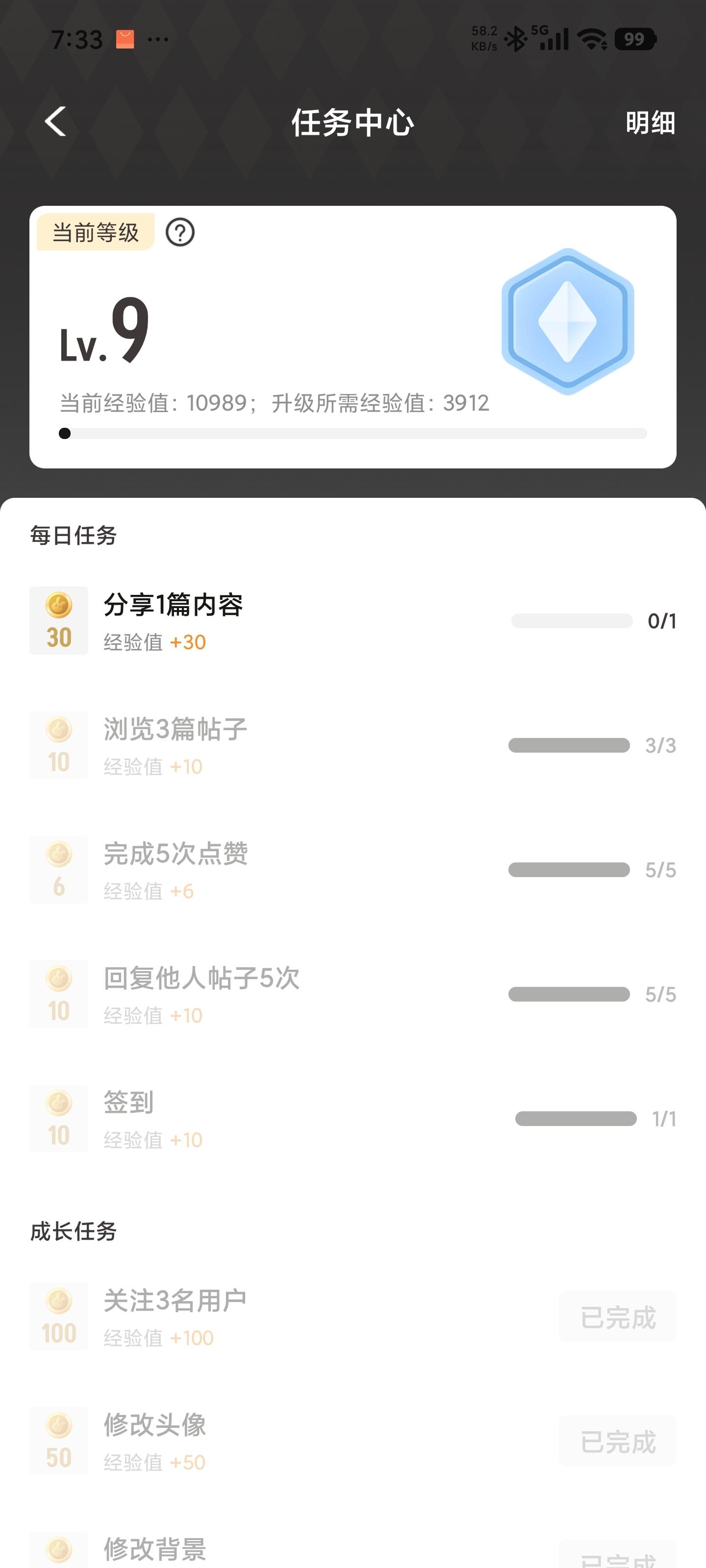Screen dimensions: 706x1568
Task: Tap the 签到 progress bar
Action: click(x=576, y=1119)
